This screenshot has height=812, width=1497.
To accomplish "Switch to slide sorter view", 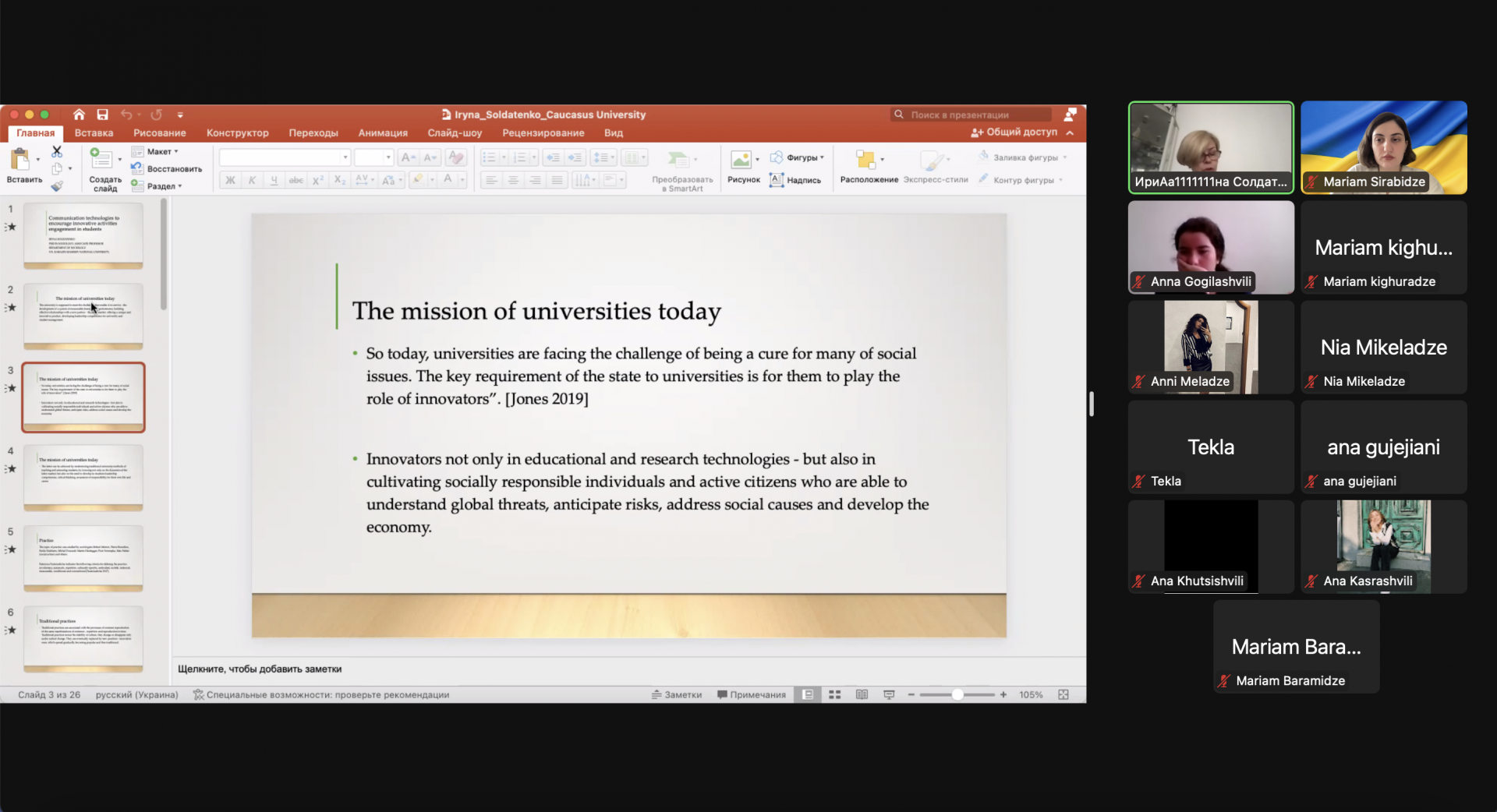I will 834,694.
